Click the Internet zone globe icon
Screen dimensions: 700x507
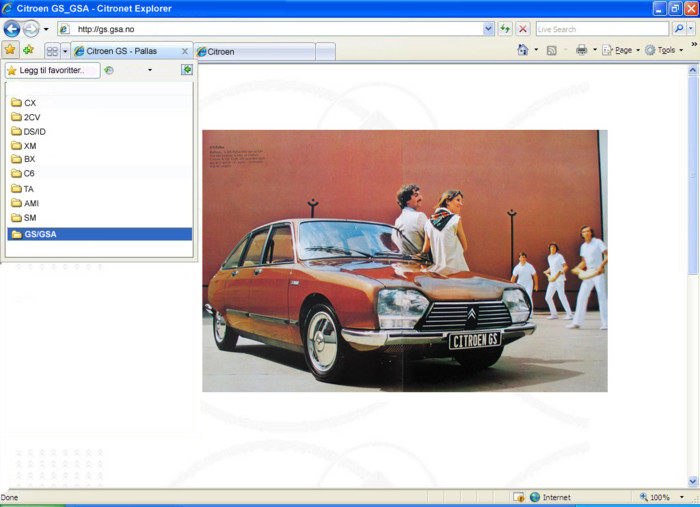[535, 497]
